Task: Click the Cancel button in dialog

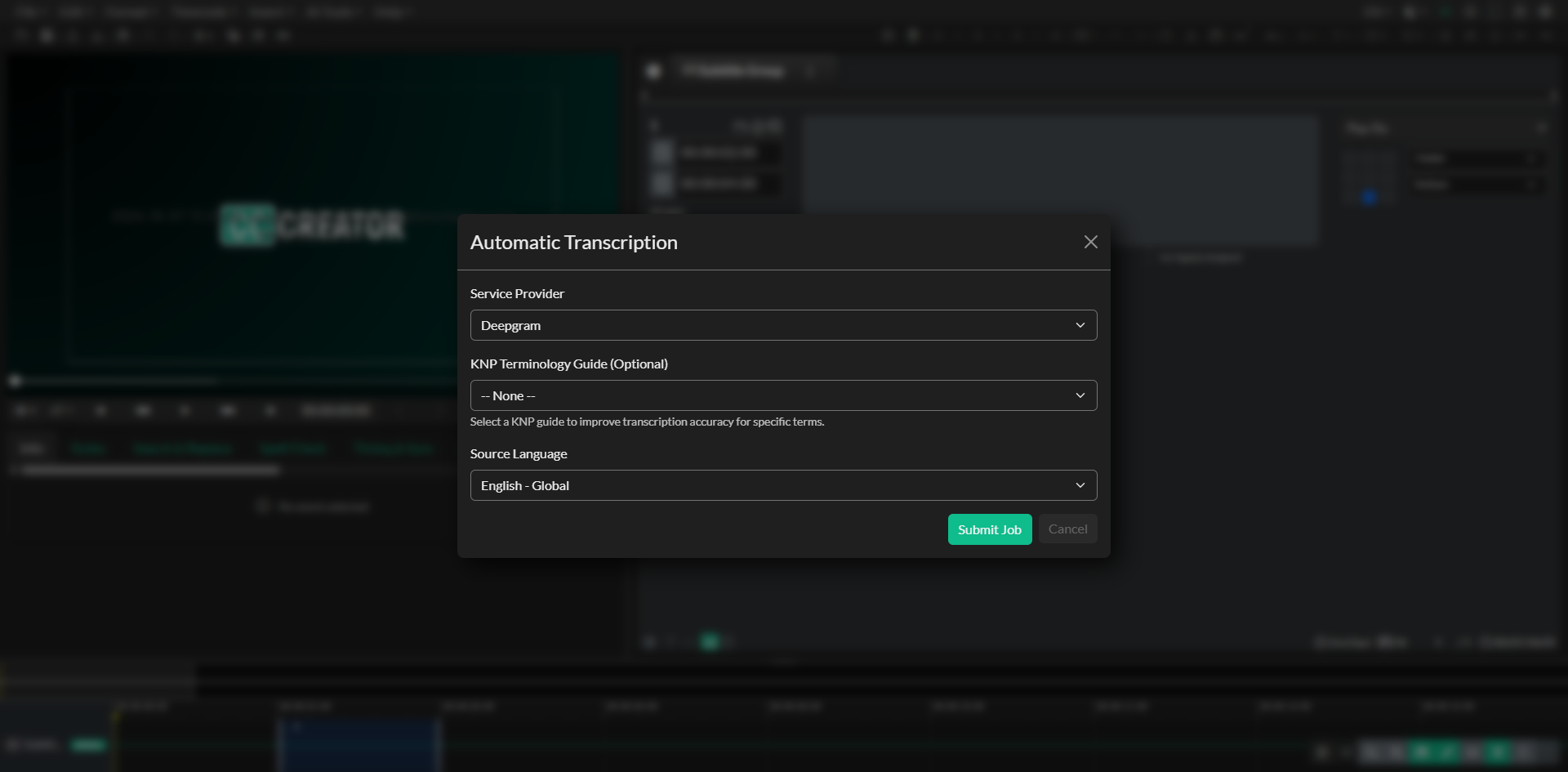Action: [1067, 529]
